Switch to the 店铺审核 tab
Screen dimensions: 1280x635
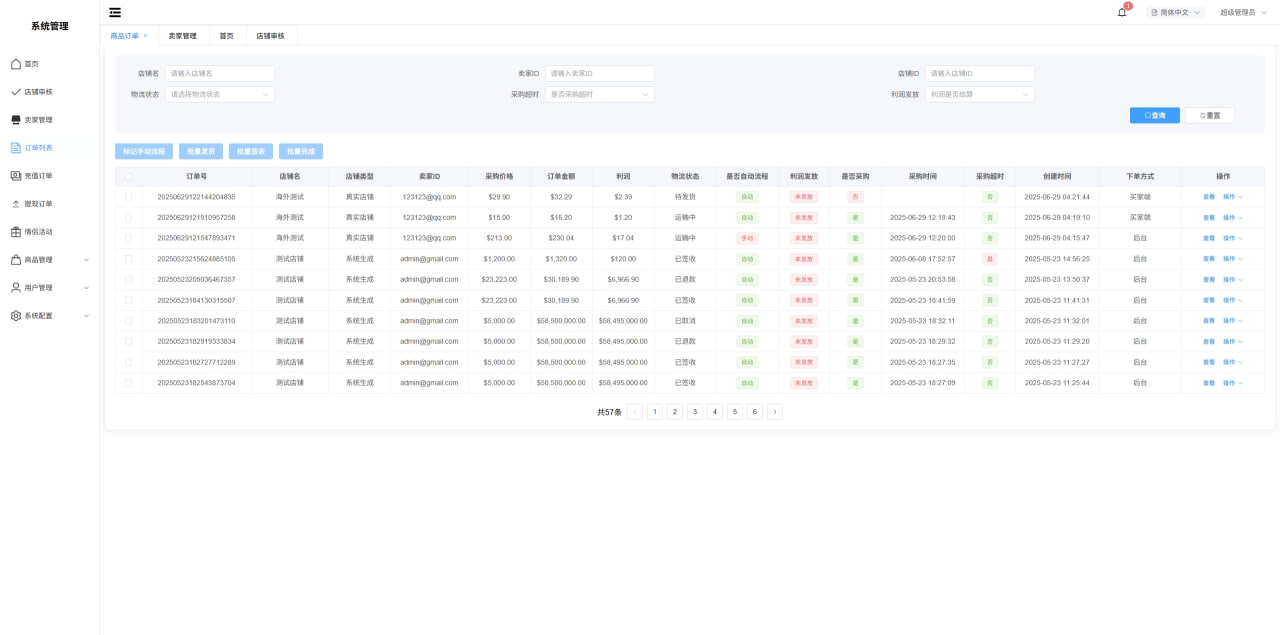(x=270, y=36)
